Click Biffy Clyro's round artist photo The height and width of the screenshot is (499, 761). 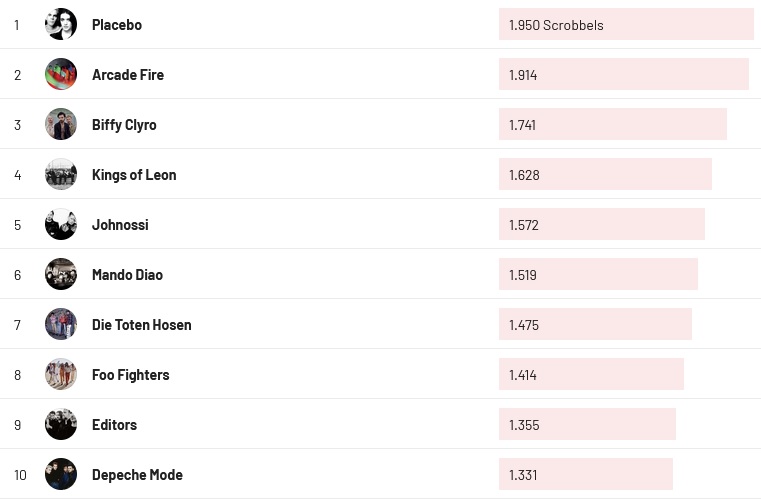pyautogui.click(x=61, y=124)
